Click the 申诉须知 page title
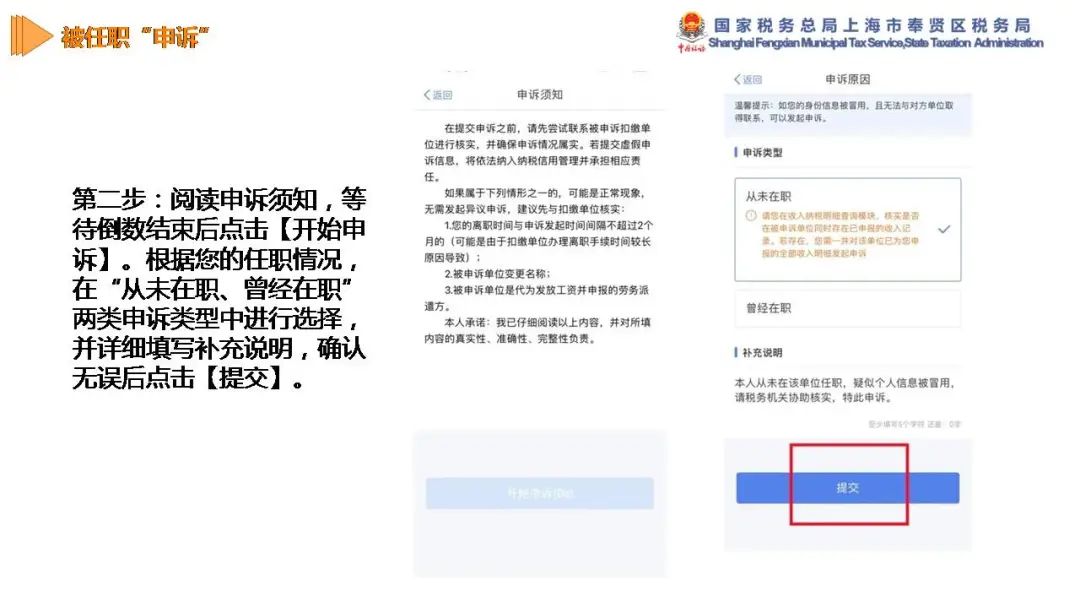1080x608 pixels. (x=539, y=94)
